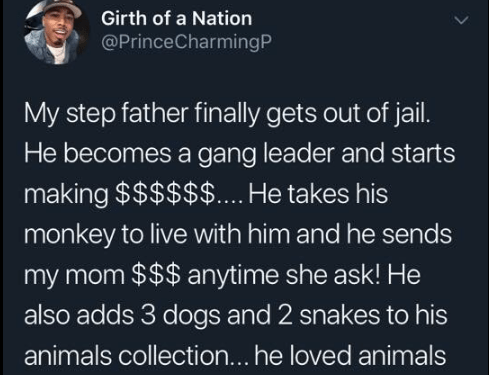Click the word 'monkey' in the tweet
This screenshot has height=375, width=489.
tap(70, 236)
